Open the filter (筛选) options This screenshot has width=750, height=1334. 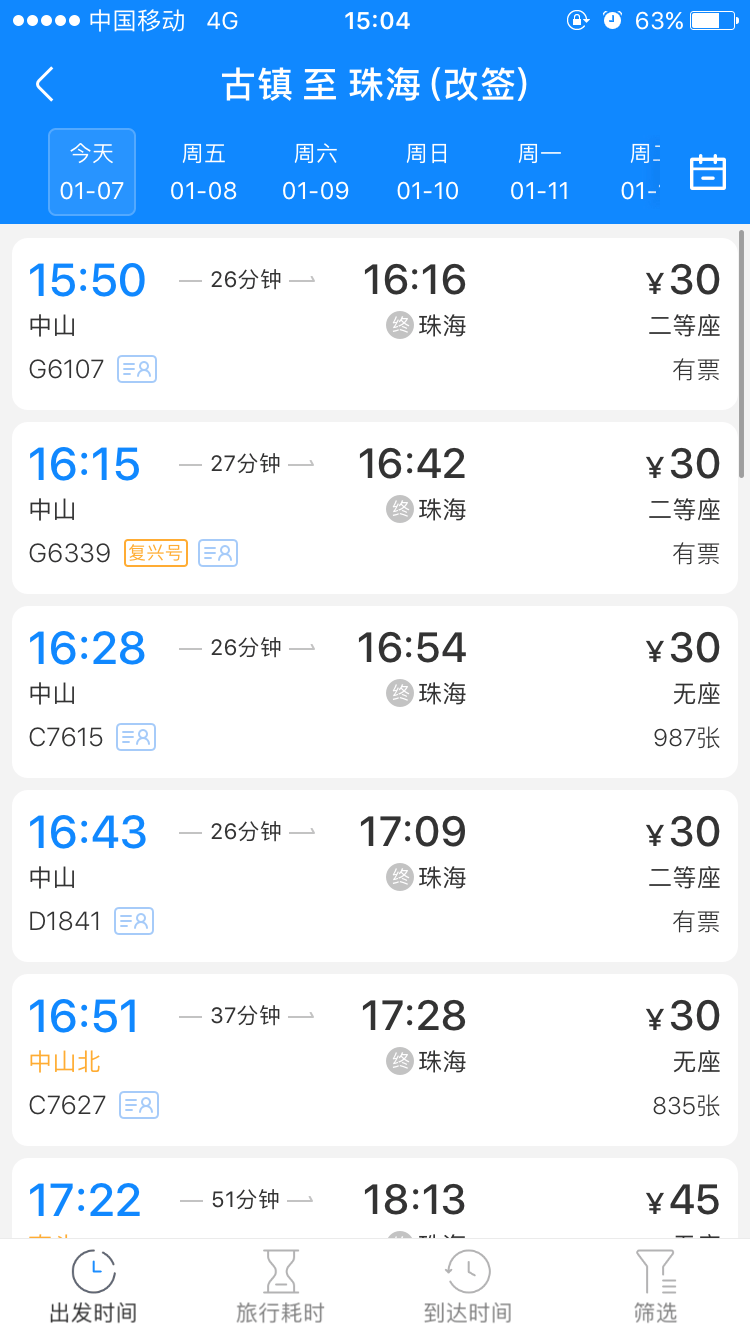[x=655, y=1288]
